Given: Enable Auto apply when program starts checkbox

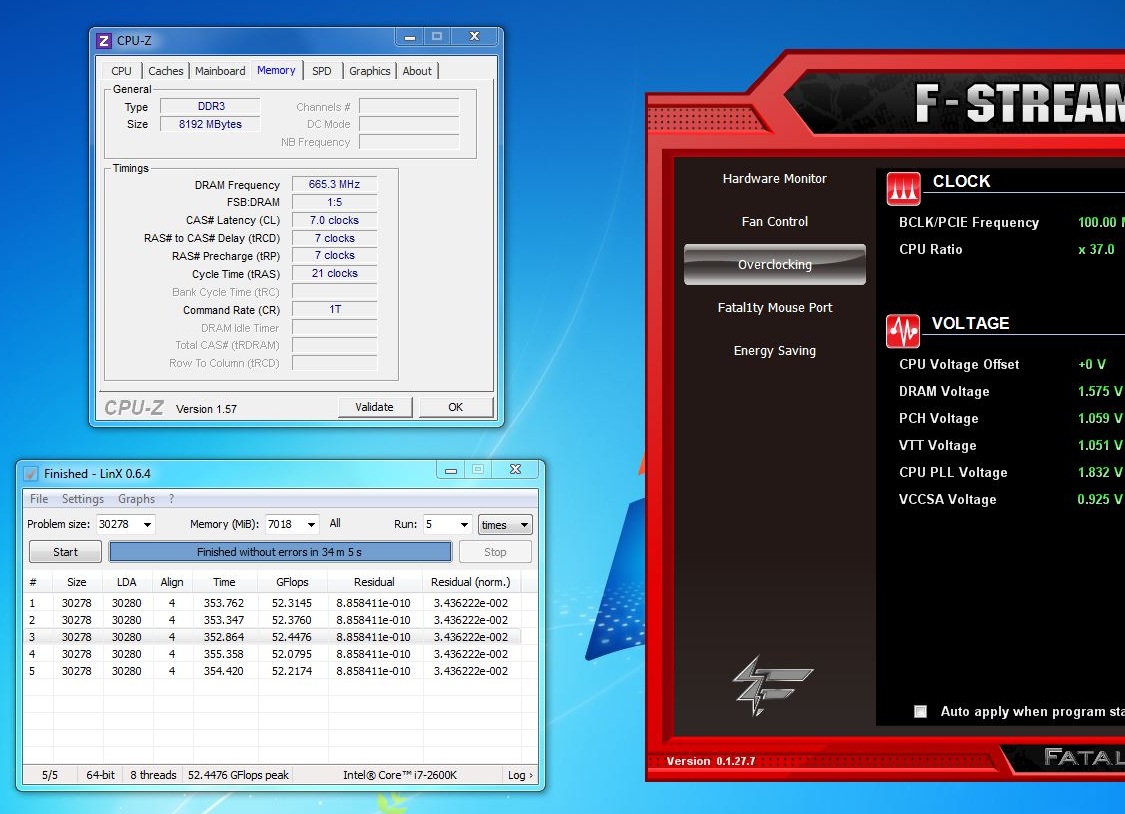Looking at the screenshot, I should [x=920, y=712].
